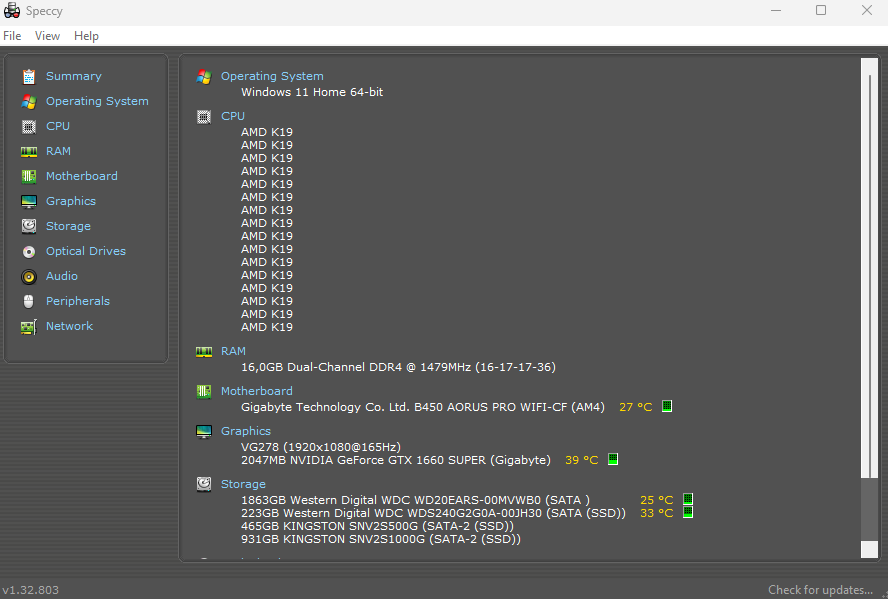
Task: Click the Gigabyte B450 AORUS PRO WIFI-CF line
Action: [x=422, y=407]
